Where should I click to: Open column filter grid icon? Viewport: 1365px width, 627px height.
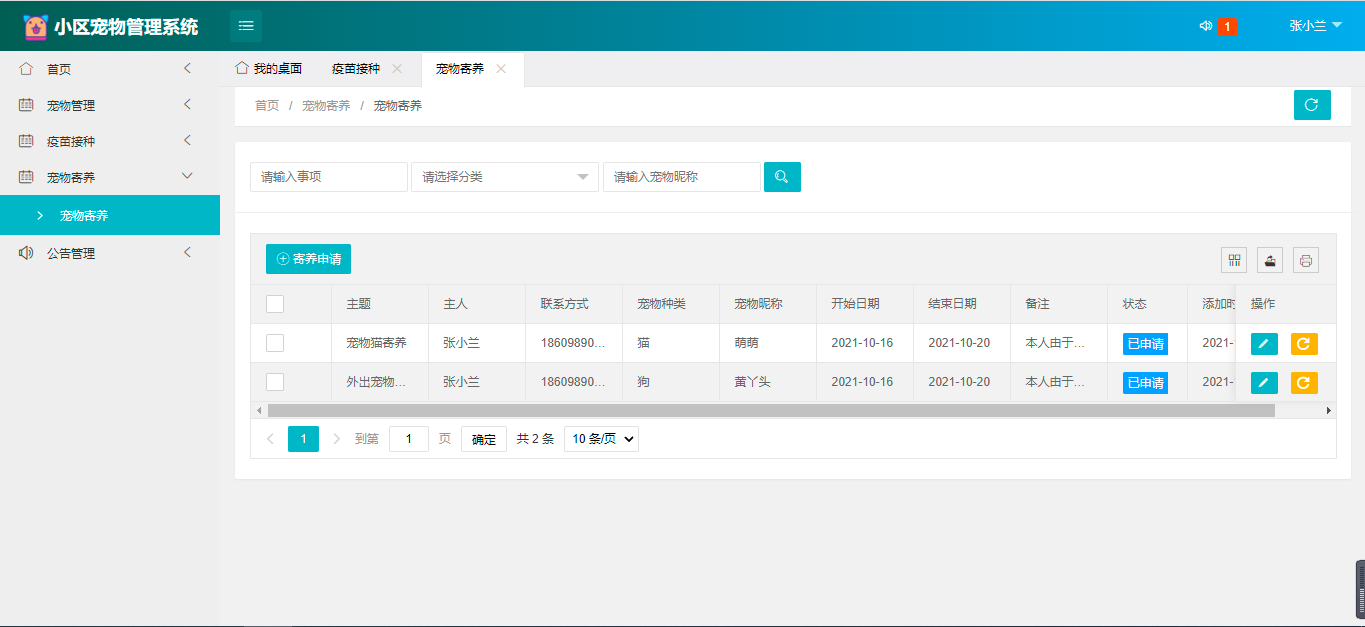click(1234, 260)
